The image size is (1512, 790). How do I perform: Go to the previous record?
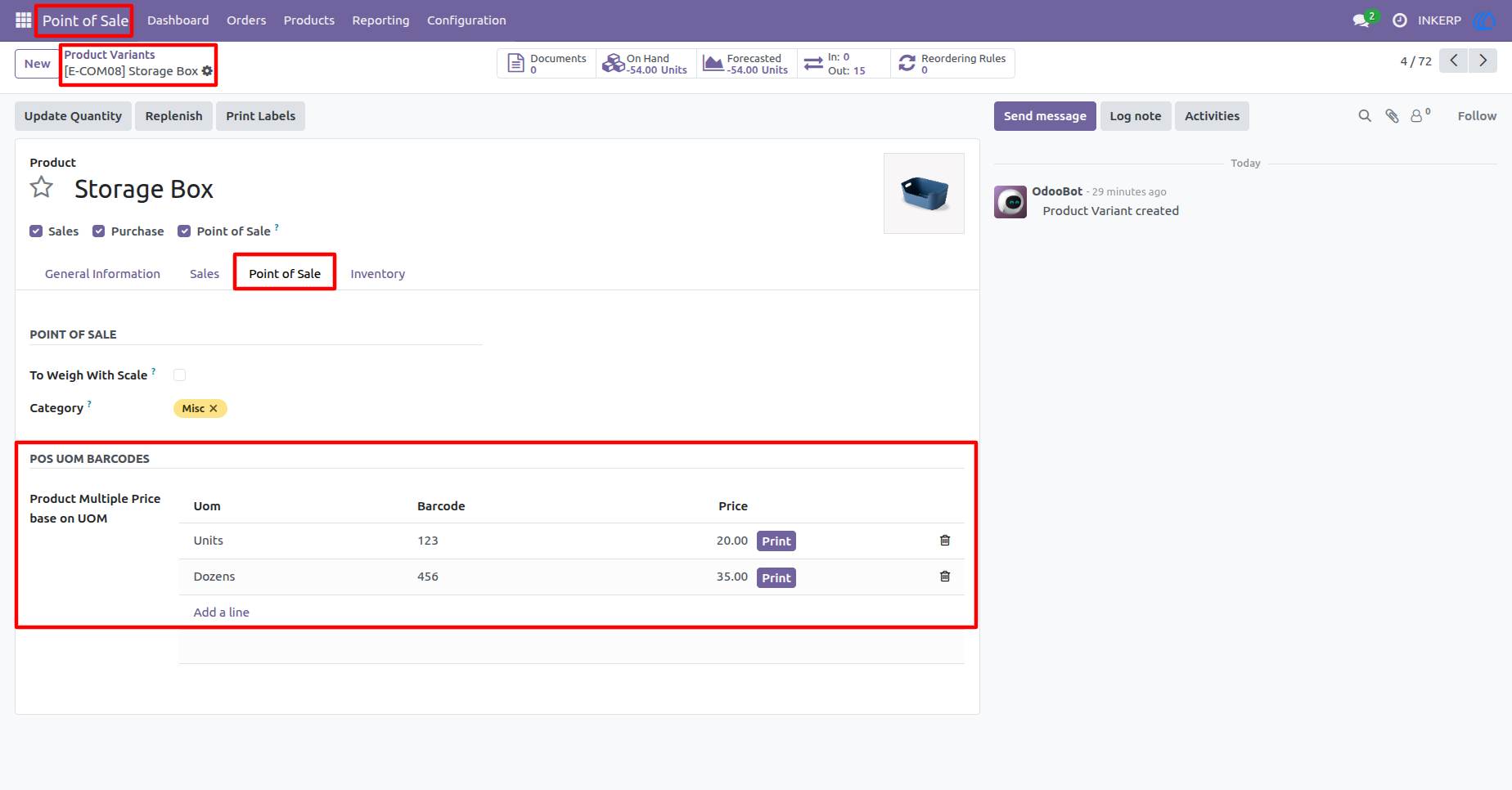[x=1454, y=61]
